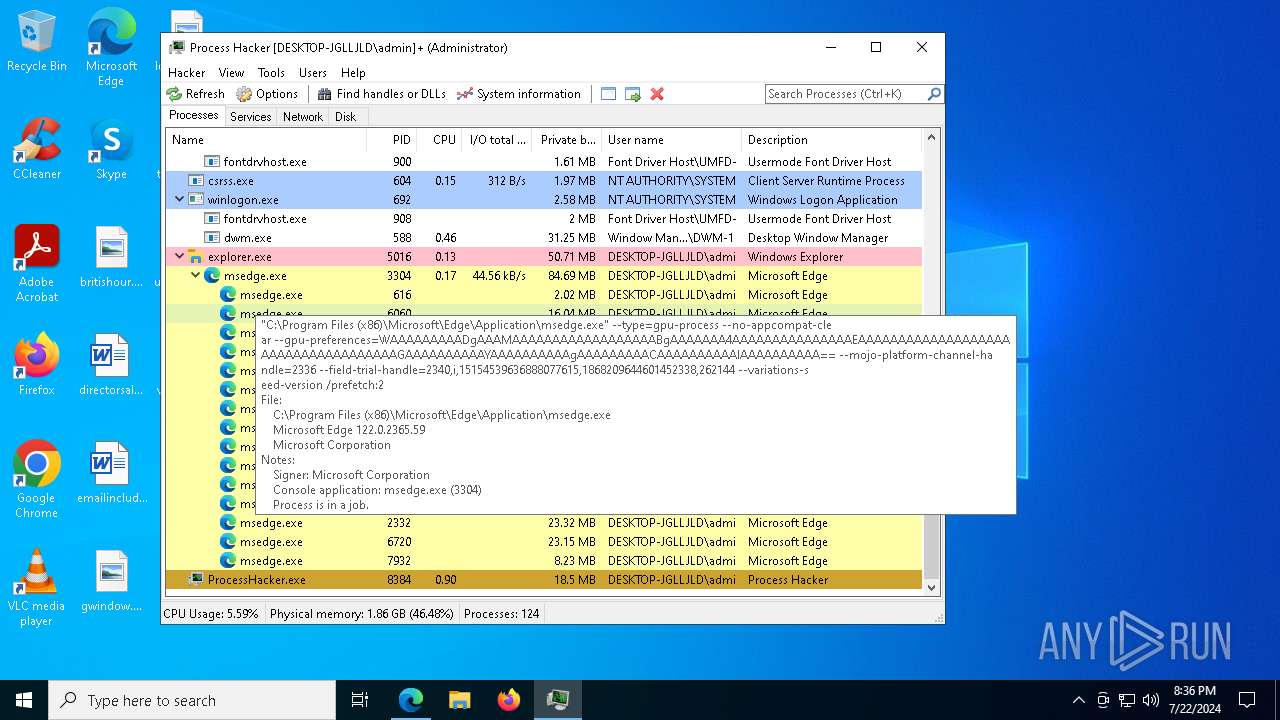
Task: Collapse the winlogon.exe tree node
Action: click(179, 200)
